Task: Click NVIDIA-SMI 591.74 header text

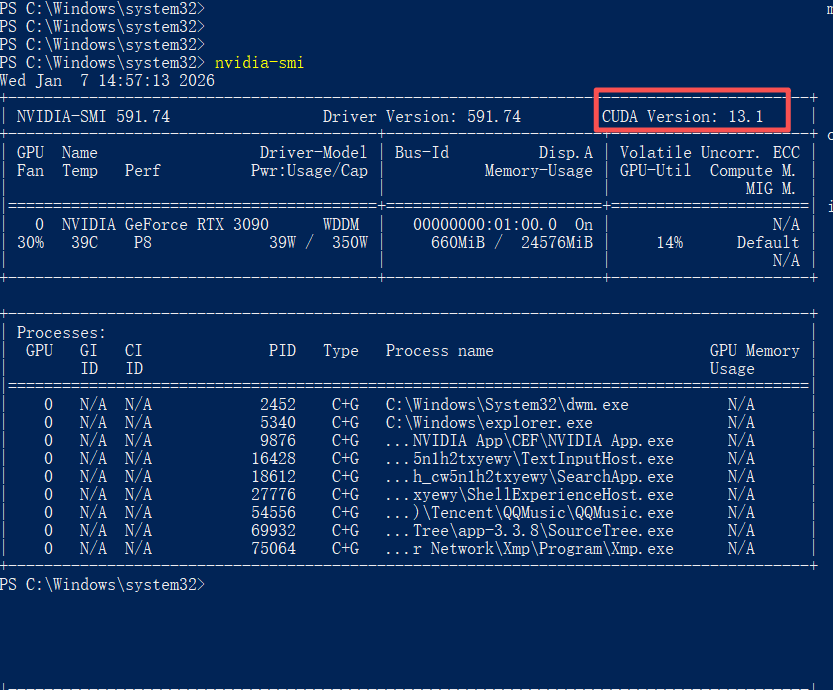Action: pos(93,116)
